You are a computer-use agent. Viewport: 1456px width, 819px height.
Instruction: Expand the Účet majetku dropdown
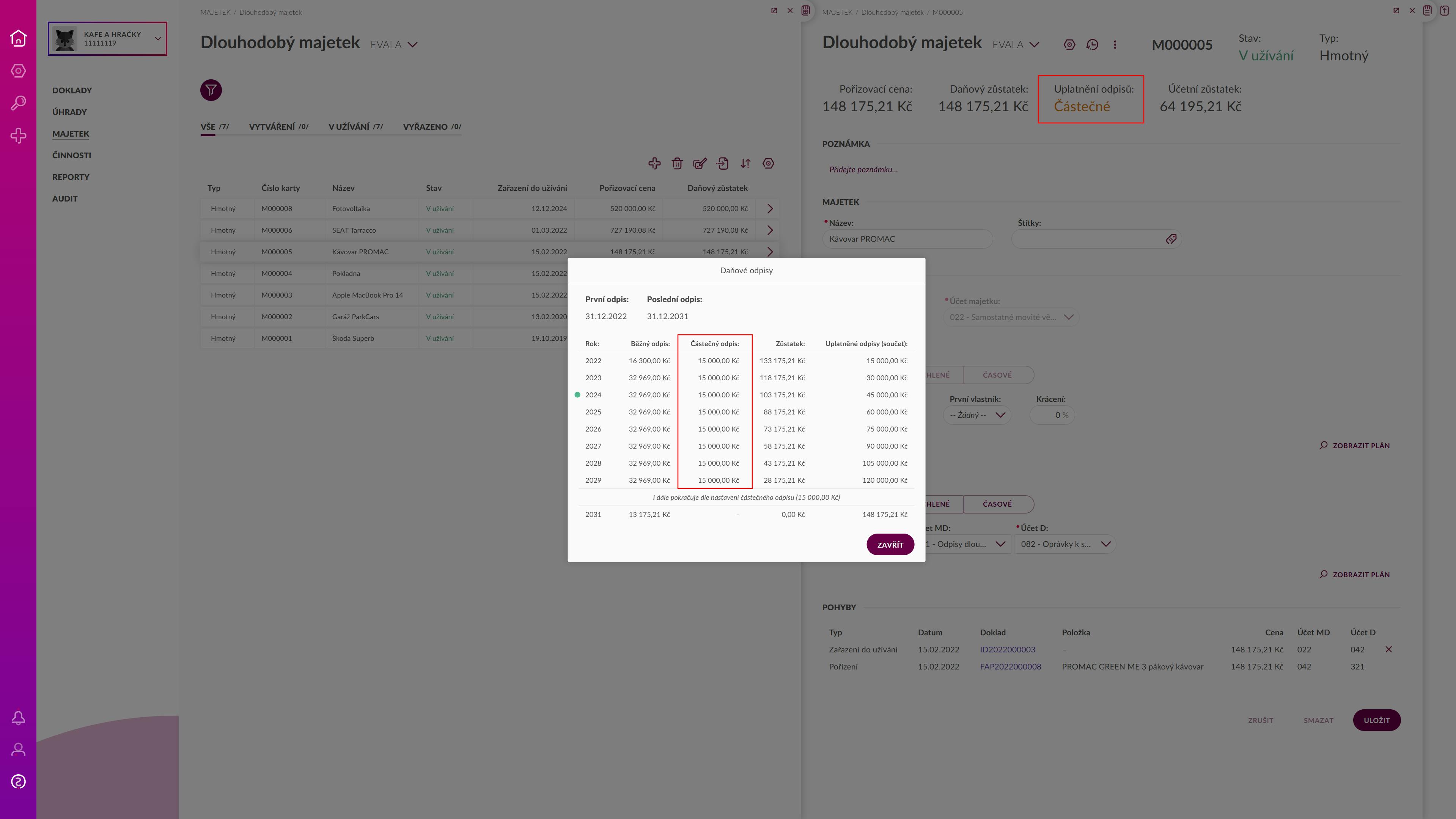coord(1011,317)
